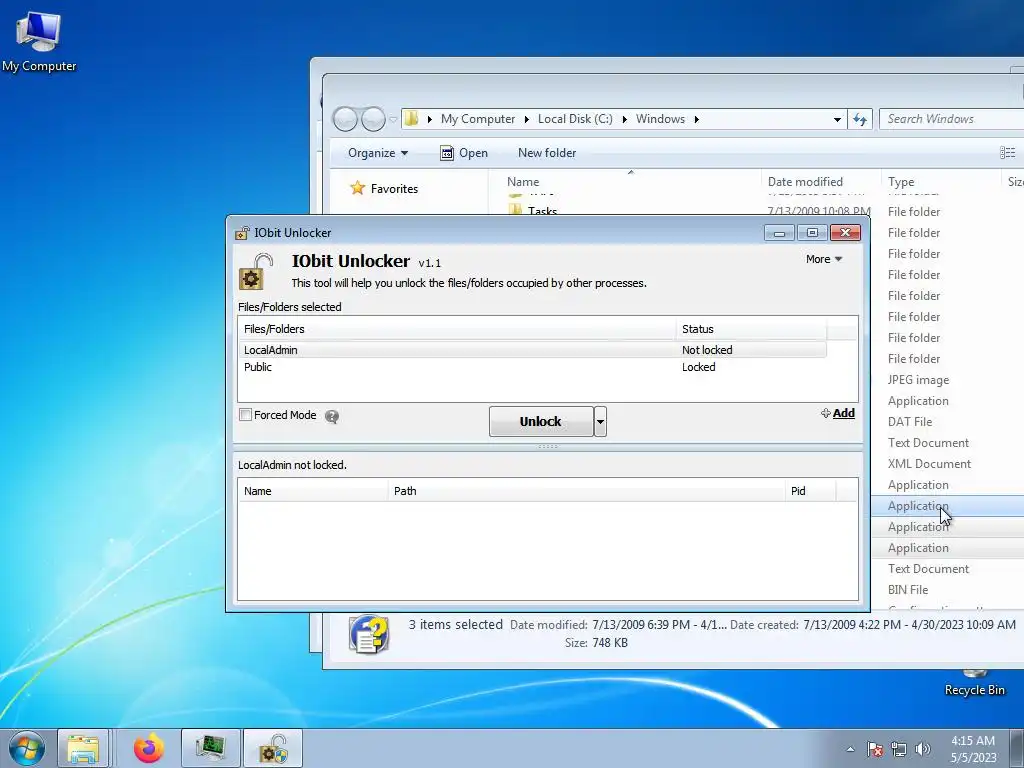Click the Search Windows input field
Image resolution: width=1024 pixels, height=768 pixels.
(952, 119)
